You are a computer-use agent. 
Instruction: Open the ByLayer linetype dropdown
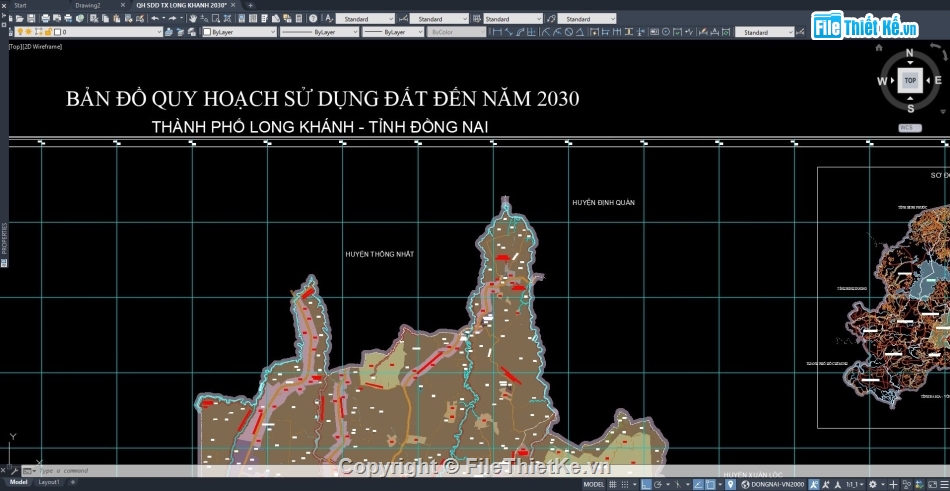(x=319, y=32)
